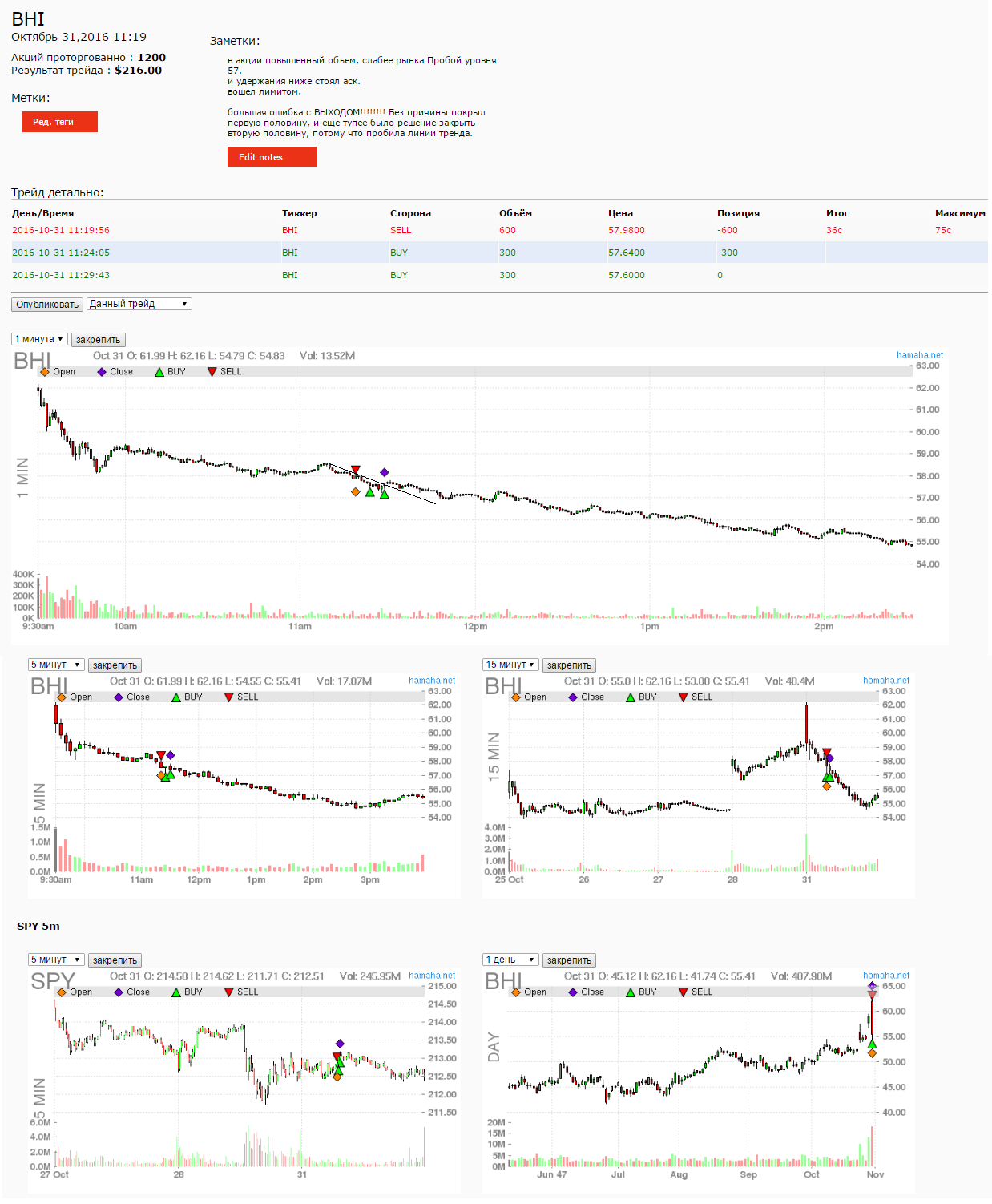Open hamaha.net link on BHI 5-minute chart
Image resolution: width=992 pixels, height=1204 pixels.
432,681
